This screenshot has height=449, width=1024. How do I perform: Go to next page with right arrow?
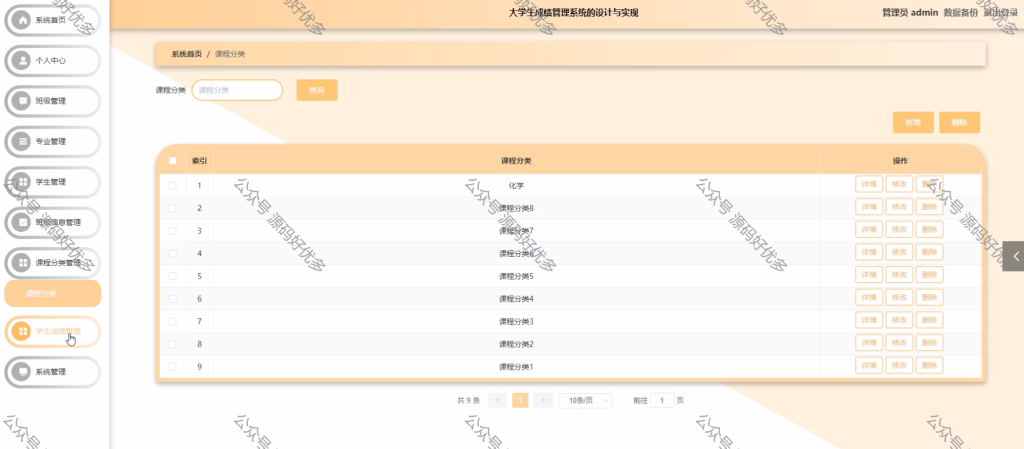543,401
